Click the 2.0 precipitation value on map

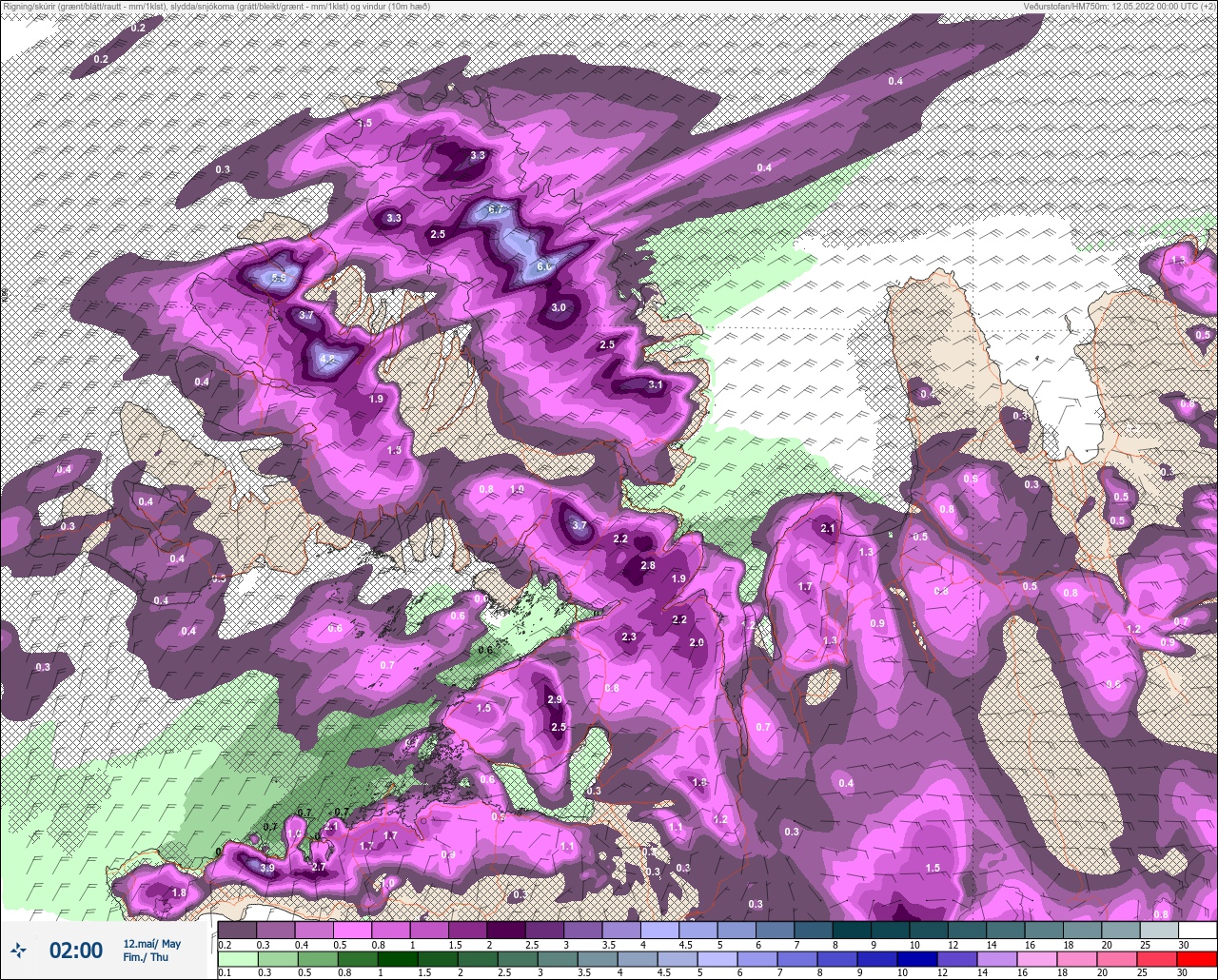[x=697, y=642]
